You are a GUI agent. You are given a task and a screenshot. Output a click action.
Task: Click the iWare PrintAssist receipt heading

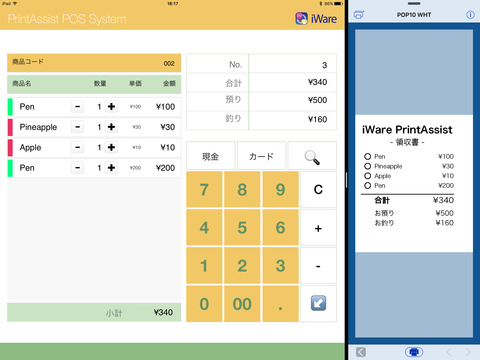[x=407, y=129]
